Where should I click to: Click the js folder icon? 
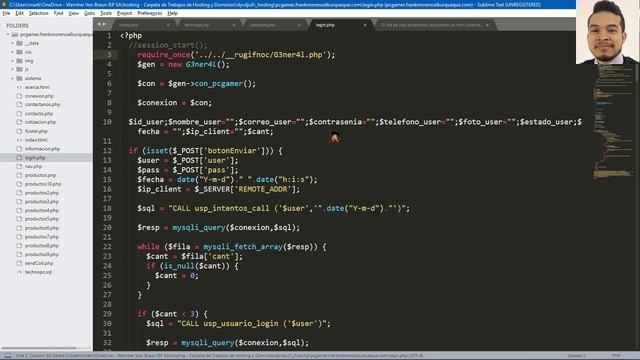[19, 69]
